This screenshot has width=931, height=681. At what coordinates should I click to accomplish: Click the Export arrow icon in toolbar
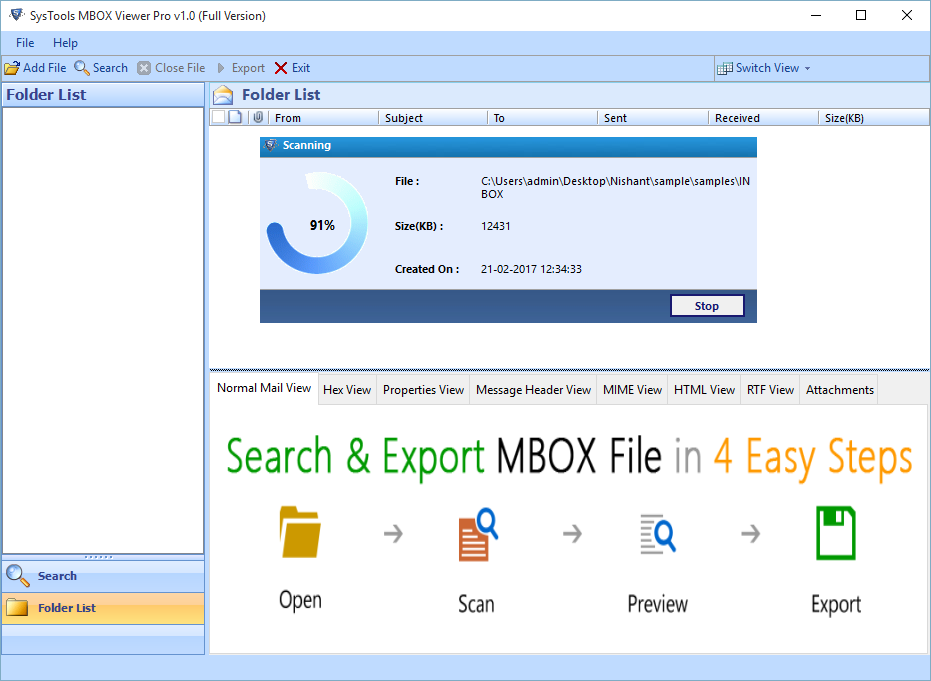coord(221,68)
